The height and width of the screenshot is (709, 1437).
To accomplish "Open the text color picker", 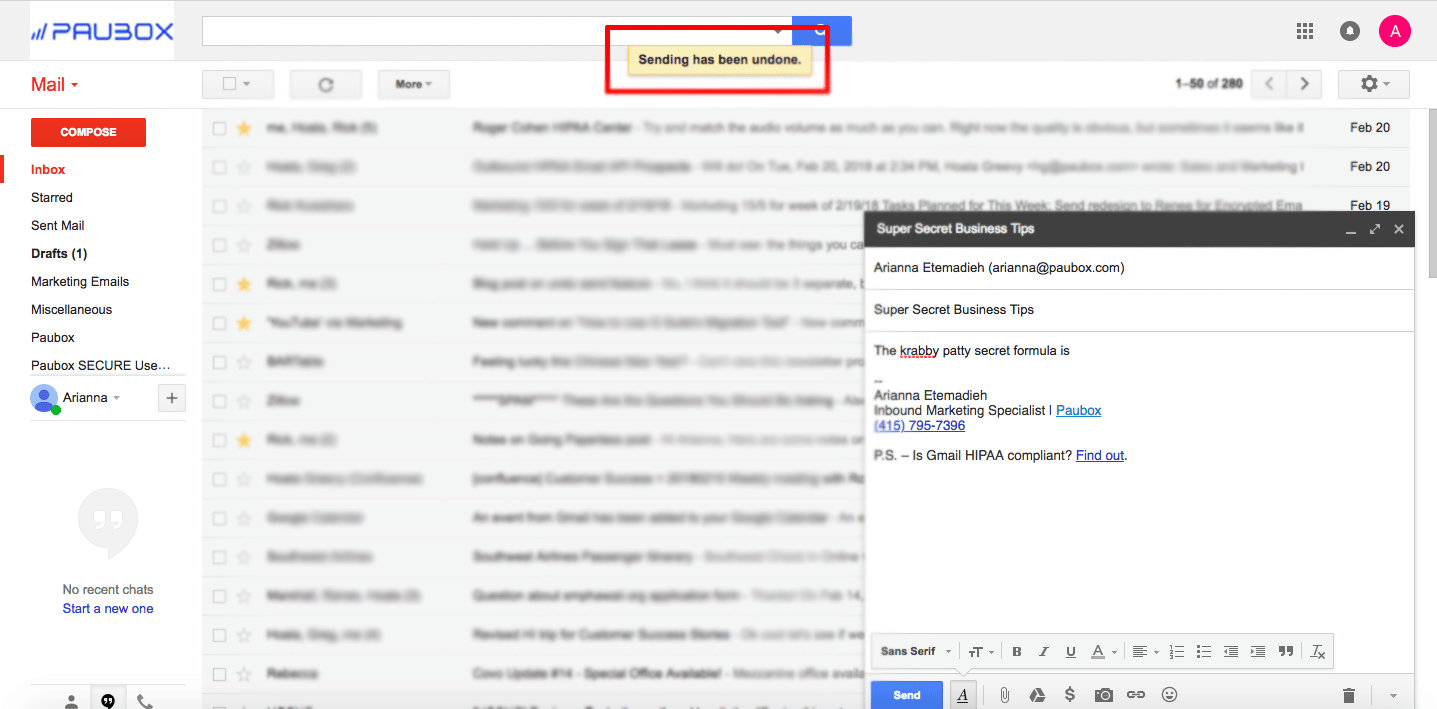I will 1100,651.
